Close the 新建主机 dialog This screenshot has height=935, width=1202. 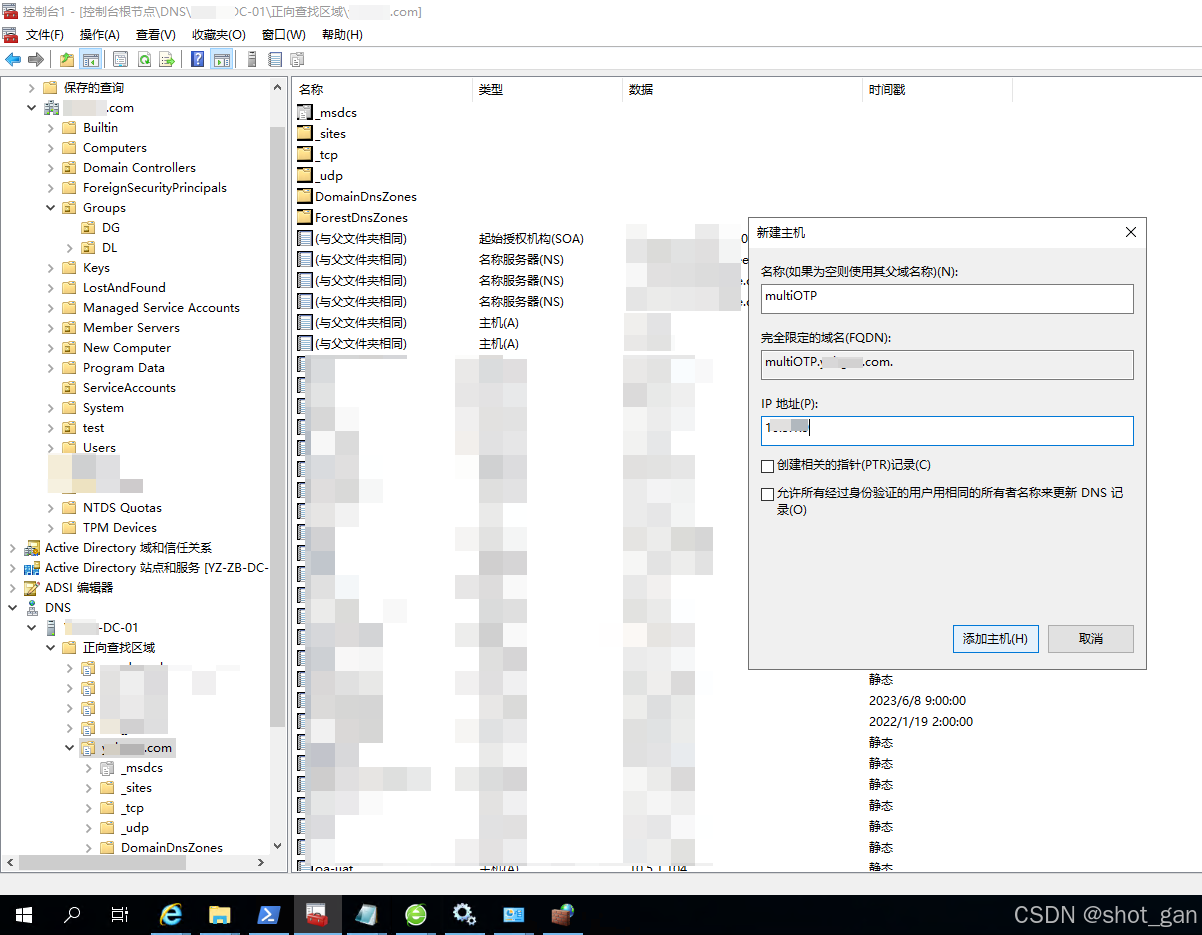point(1131,232)
